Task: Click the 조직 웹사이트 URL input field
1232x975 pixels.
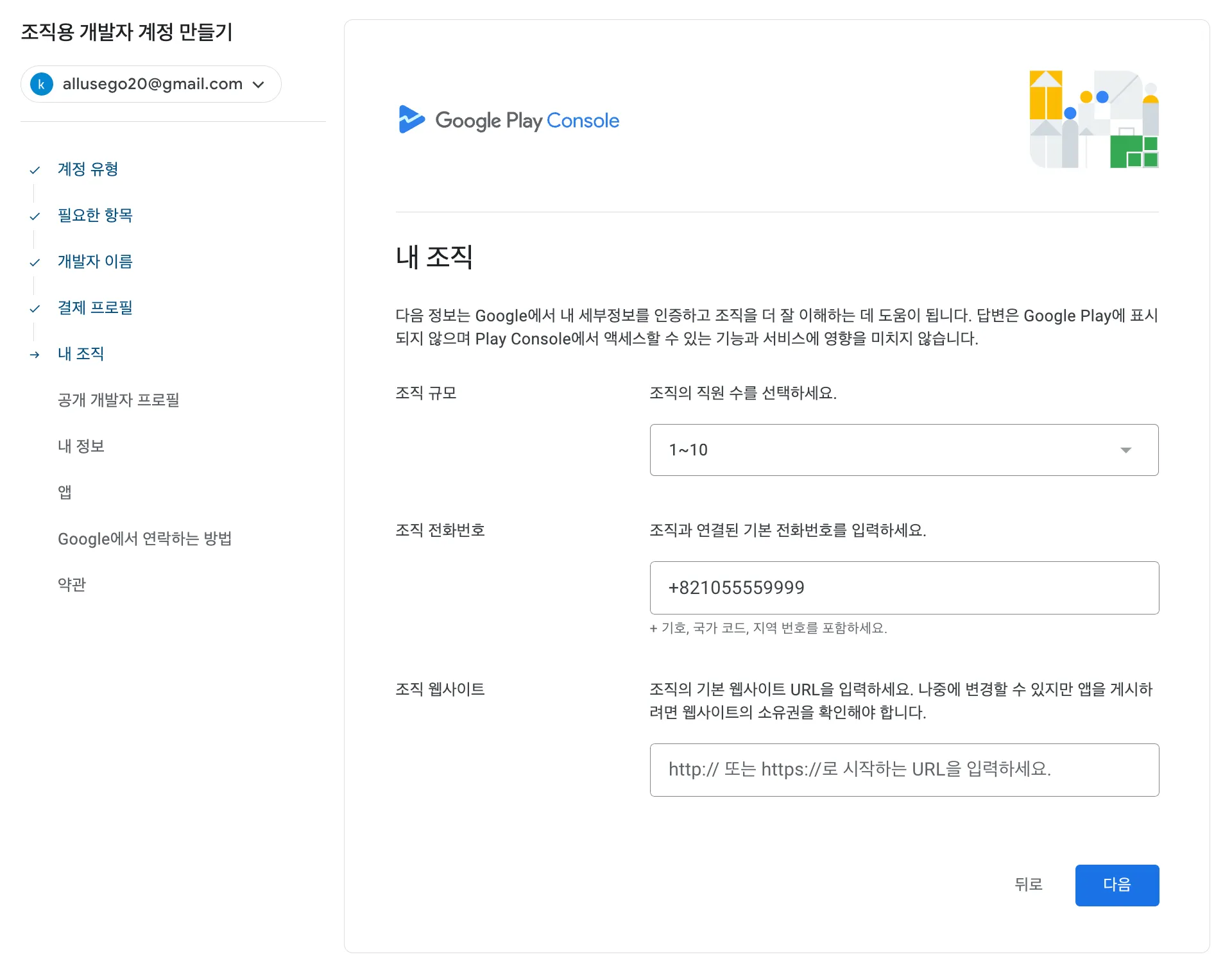Action: pos(903,770)
